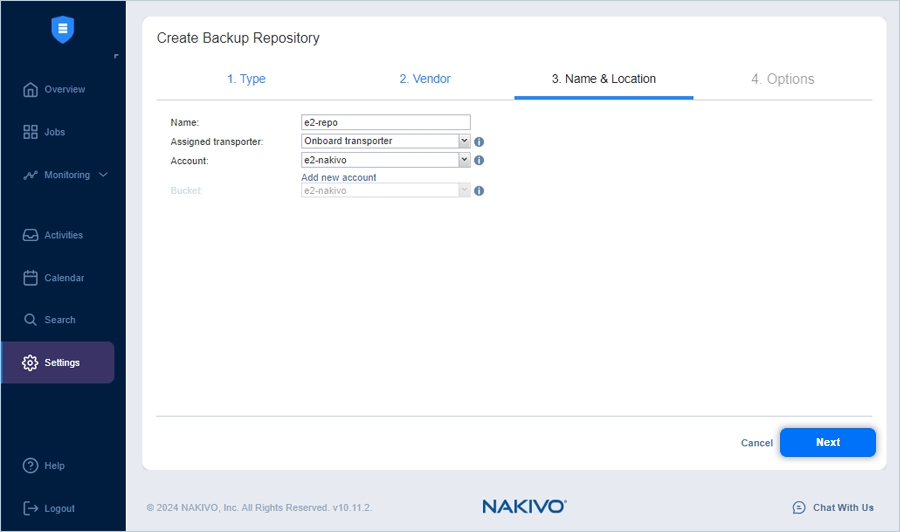Click the Calendar icon in sidebar
Screen dimensions: 900x532
pyautogui.click(x=30, y=278)
